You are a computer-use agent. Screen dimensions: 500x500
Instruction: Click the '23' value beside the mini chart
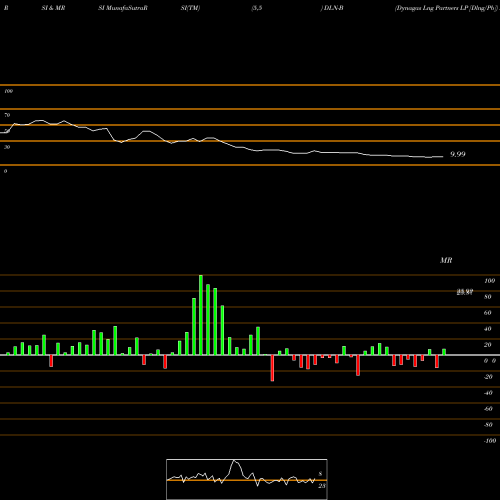pyautogui.click(x=322, y=486)
